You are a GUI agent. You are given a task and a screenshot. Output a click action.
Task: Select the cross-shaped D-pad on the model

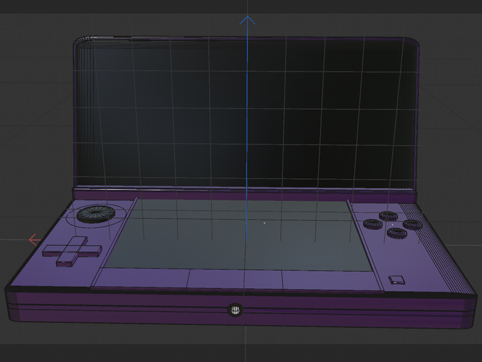[72, 251]
